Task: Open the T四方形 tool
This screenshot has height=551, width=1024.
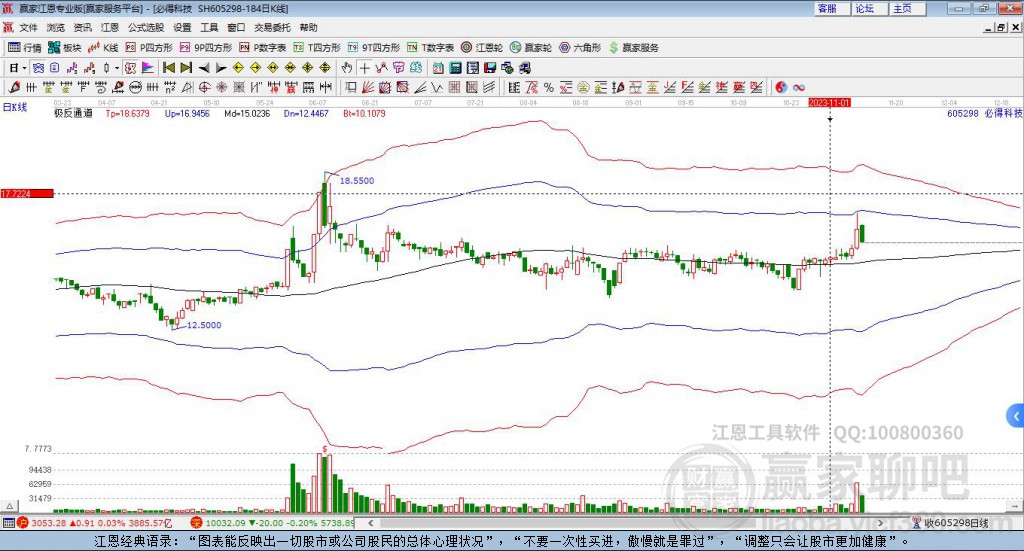Action: 317,48
